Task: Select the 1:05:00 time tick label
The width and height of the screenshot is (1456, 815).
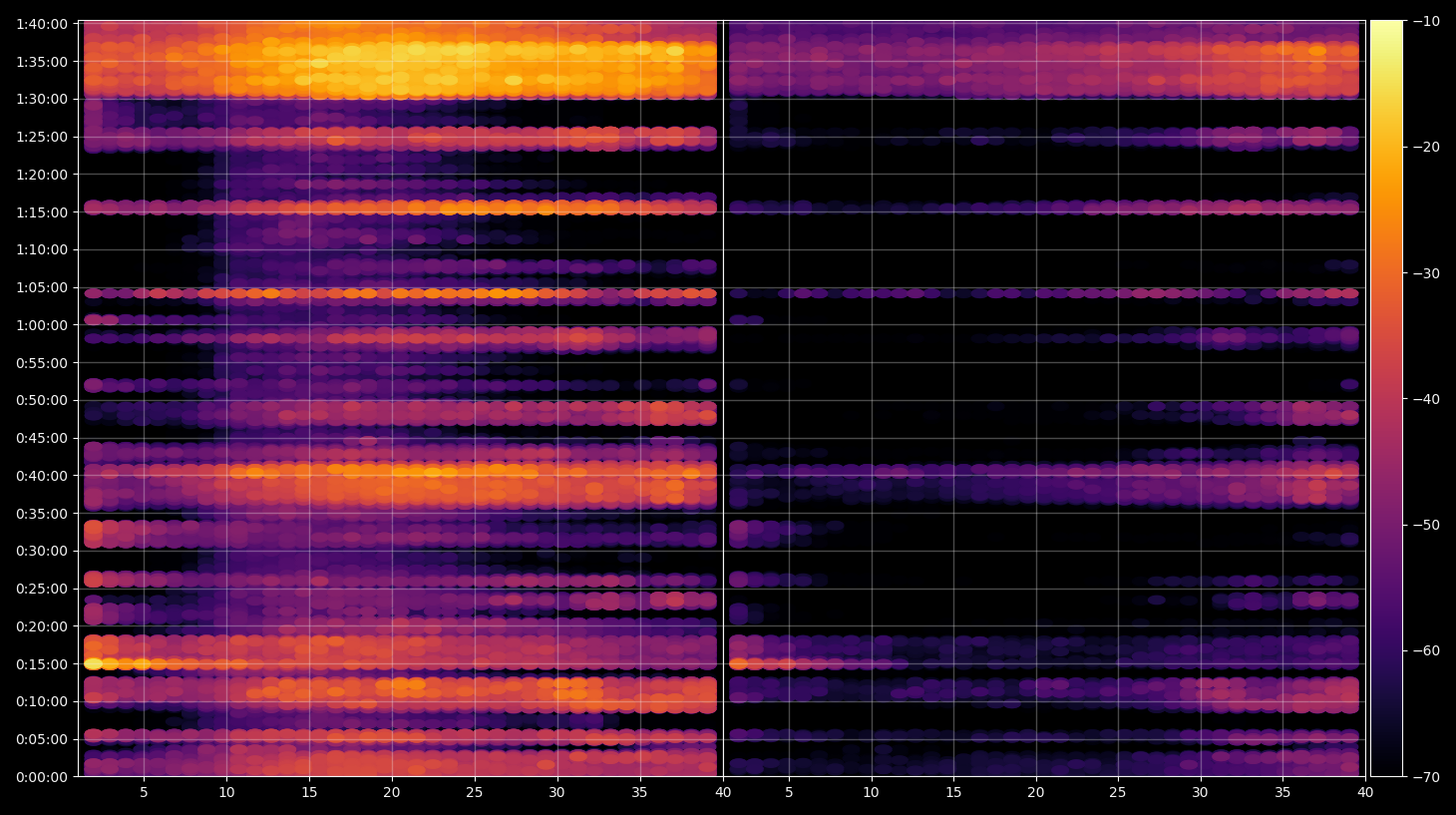Action: pyautogui.click(x=42, y=287)
